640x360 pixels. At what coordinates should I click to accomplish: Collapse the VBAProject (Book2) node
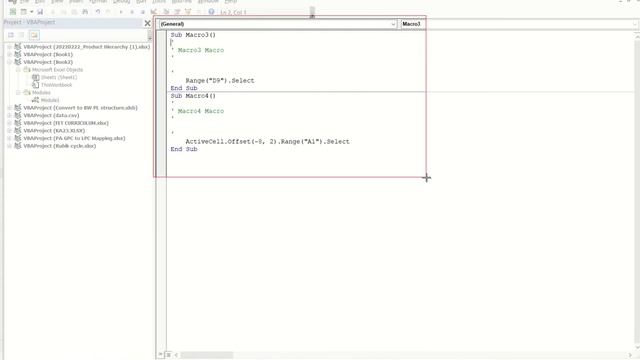pyautogui.click(x=9, y=62)
